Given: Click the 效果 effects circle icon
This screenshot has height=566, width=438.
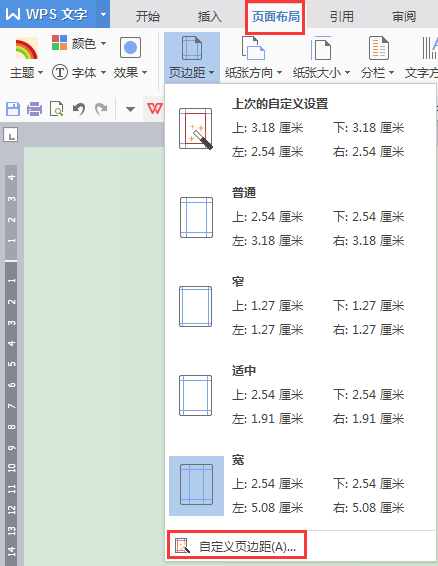Looking at the screenshot, I should 130,47.
